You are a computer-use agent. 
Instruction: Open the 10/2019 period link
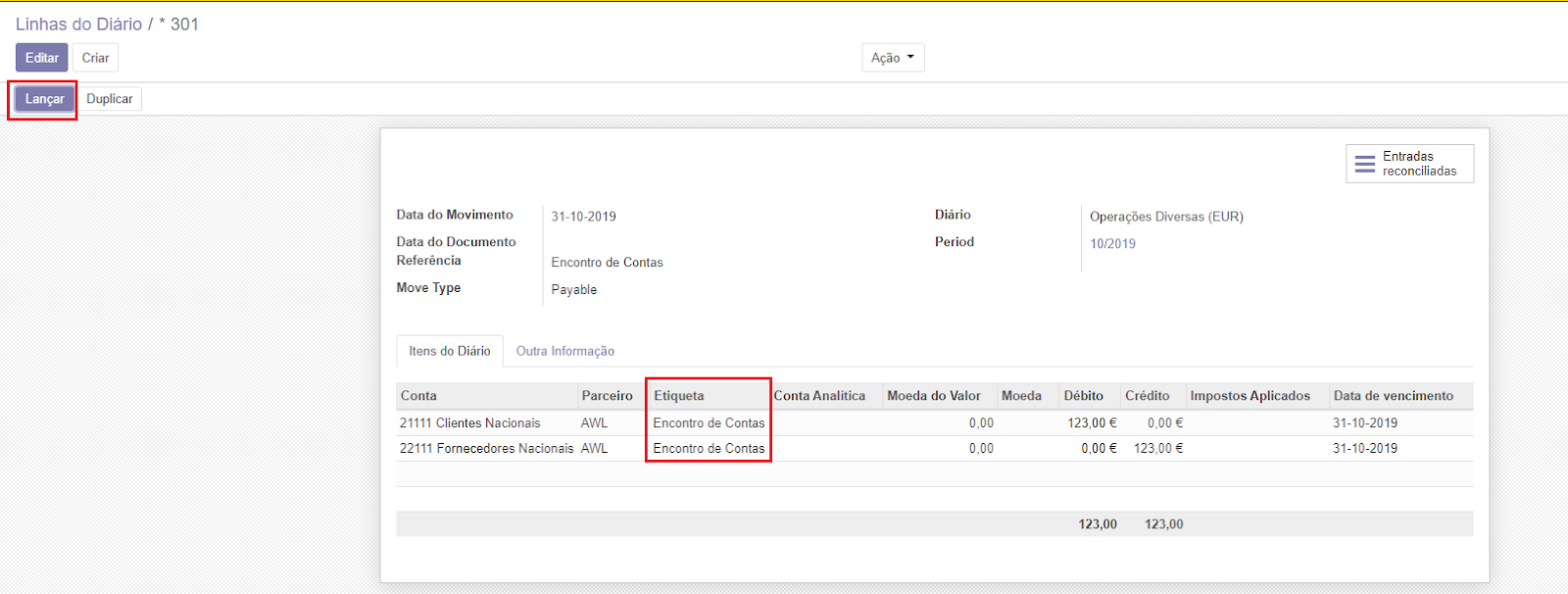click(1112, 244)
